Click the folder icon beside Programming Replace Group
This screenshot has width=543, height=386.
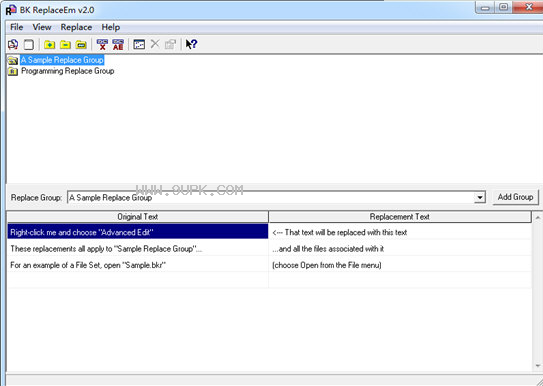tap(13, 71)
